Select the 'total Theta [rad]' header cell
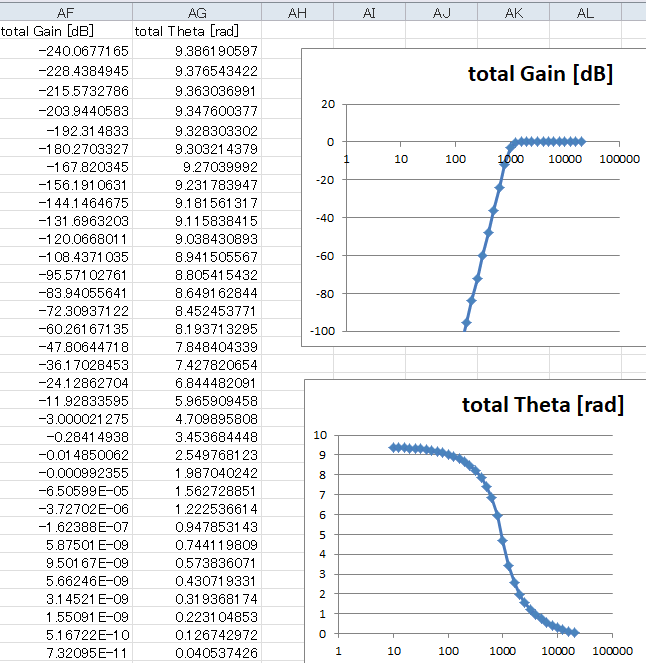Screen dimensions: 646x663 [x=197, y=31]
